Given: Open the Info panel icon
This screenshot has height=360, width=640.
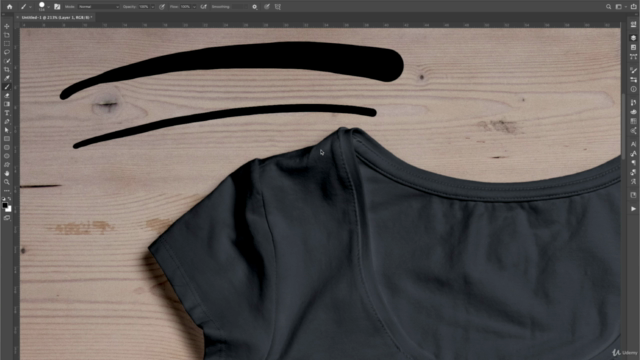Looking at the screenshot, I should pos(633,89).
